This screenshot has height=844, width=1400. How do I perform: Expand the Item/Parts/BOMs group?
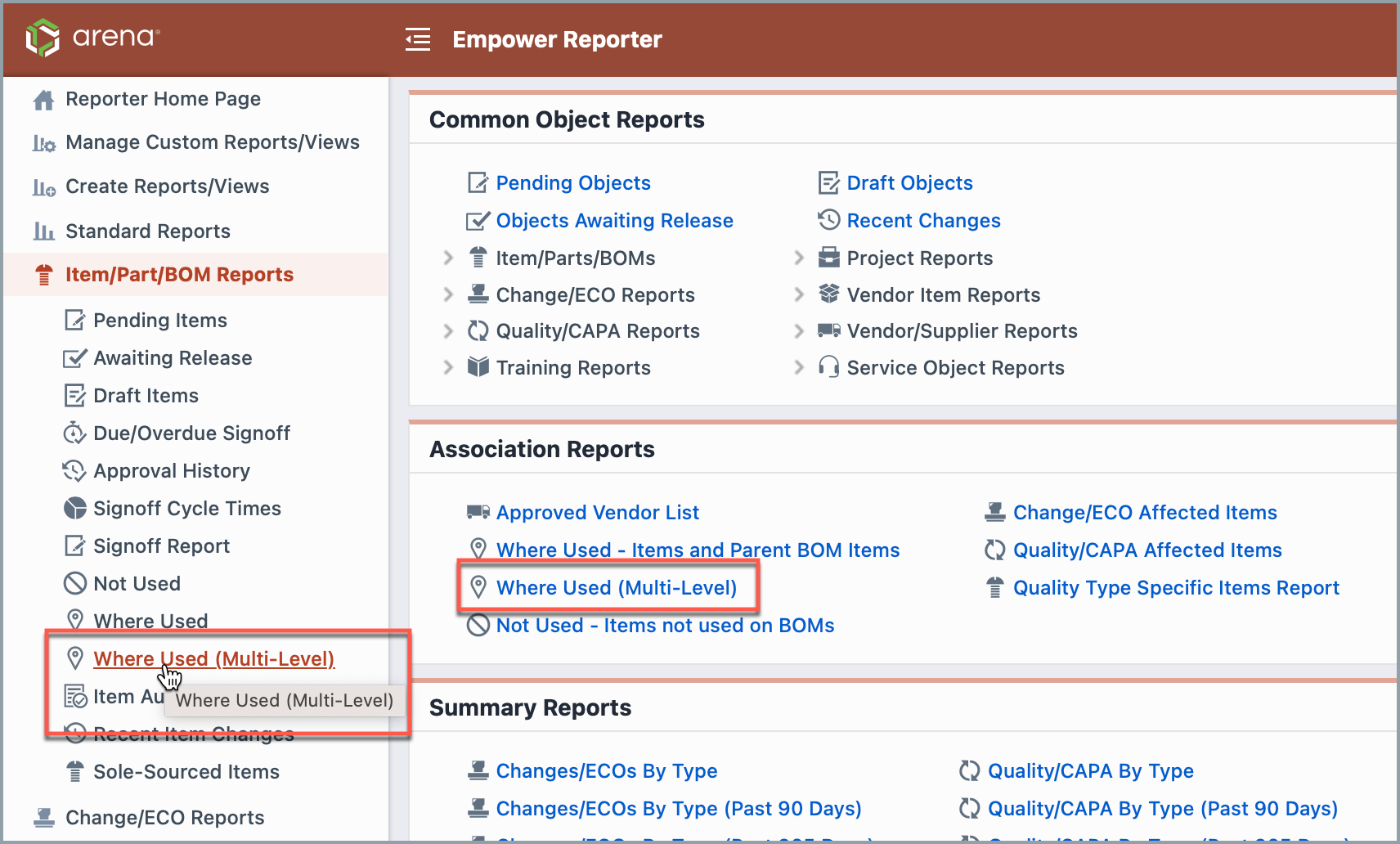pyautogui.click(x=448, y=258)
